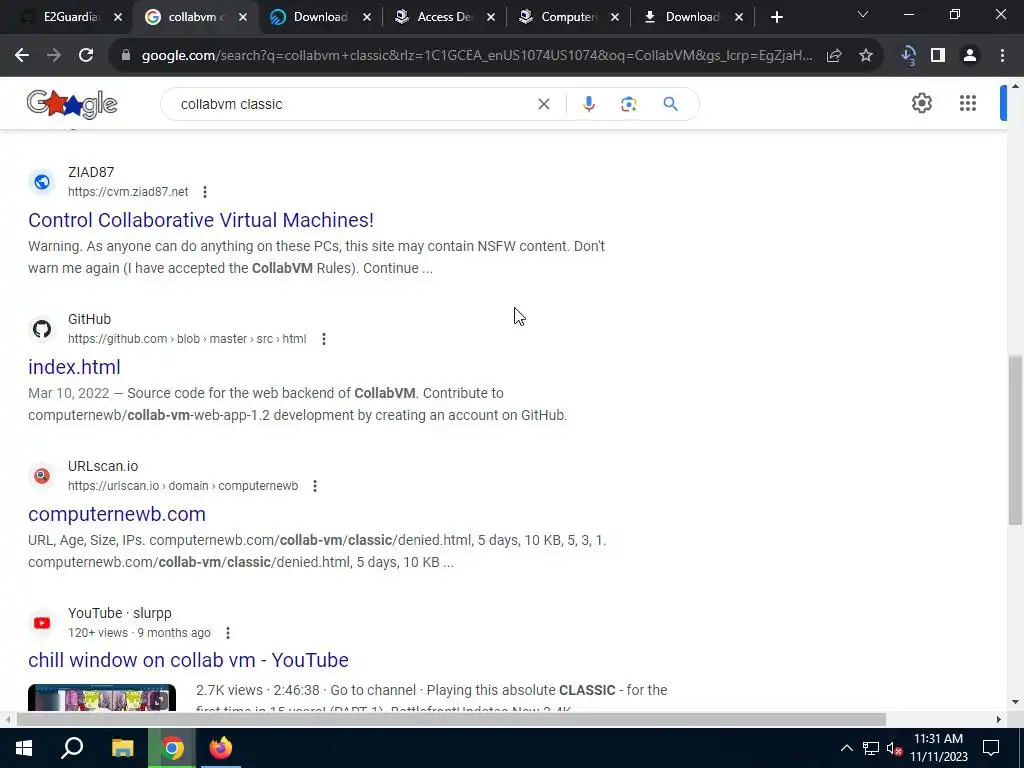Viewport: 1024px width, 768px height.
Task: Click the URLscan.io favicon
Action: tap(42, 476)
